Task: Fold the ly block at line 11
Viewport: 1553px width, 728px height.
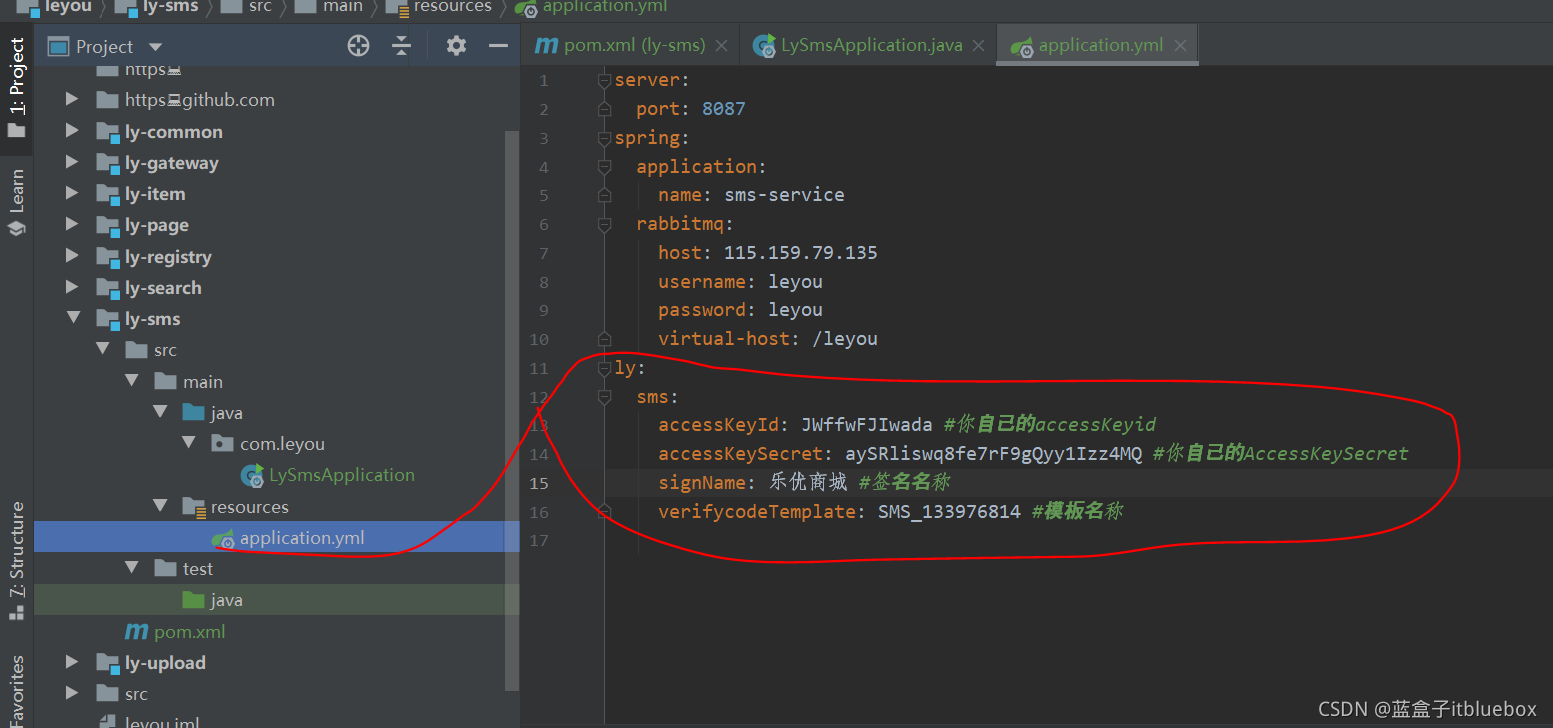Action: point(604,368)
